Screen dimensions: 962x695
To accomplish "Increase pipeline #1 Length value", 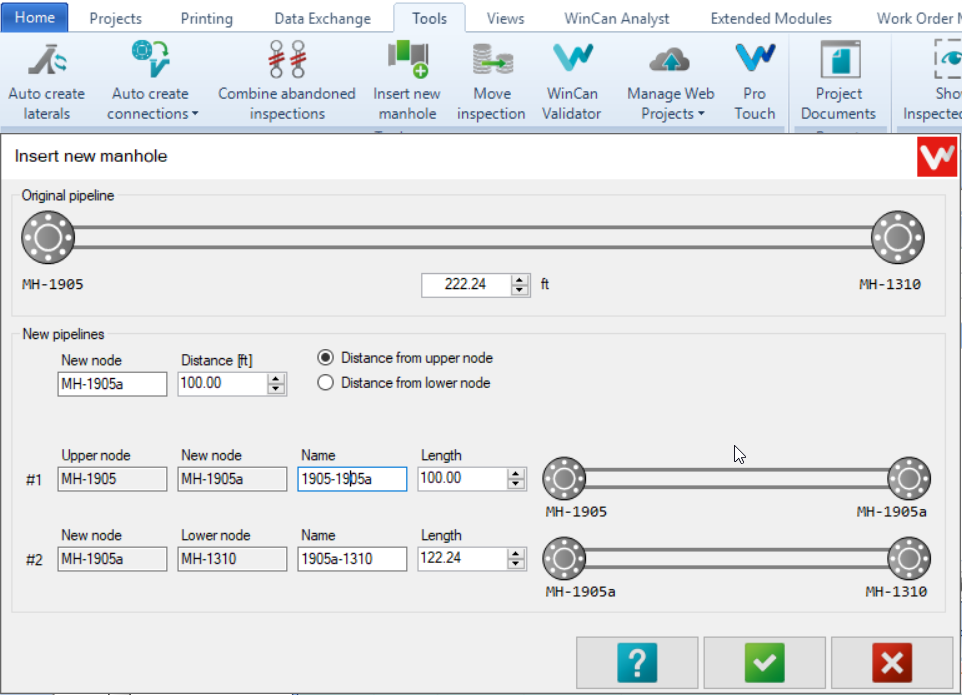I will 516,474.
